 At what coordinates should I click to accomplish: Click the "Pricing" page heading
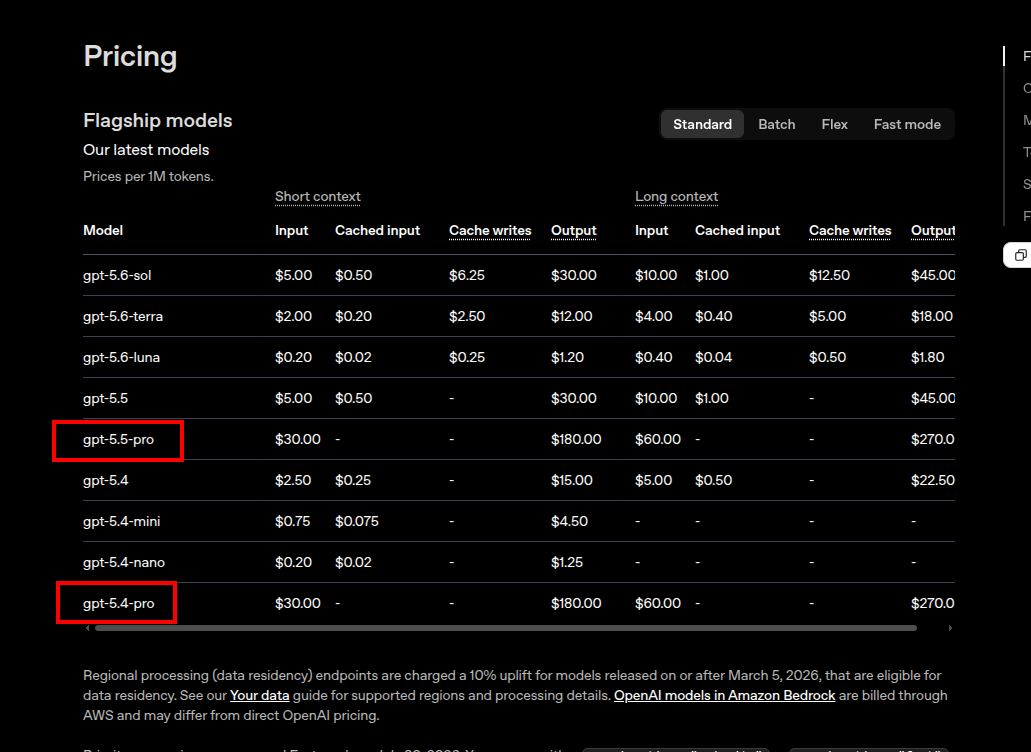pyautogui.click(x=130, y=57)
